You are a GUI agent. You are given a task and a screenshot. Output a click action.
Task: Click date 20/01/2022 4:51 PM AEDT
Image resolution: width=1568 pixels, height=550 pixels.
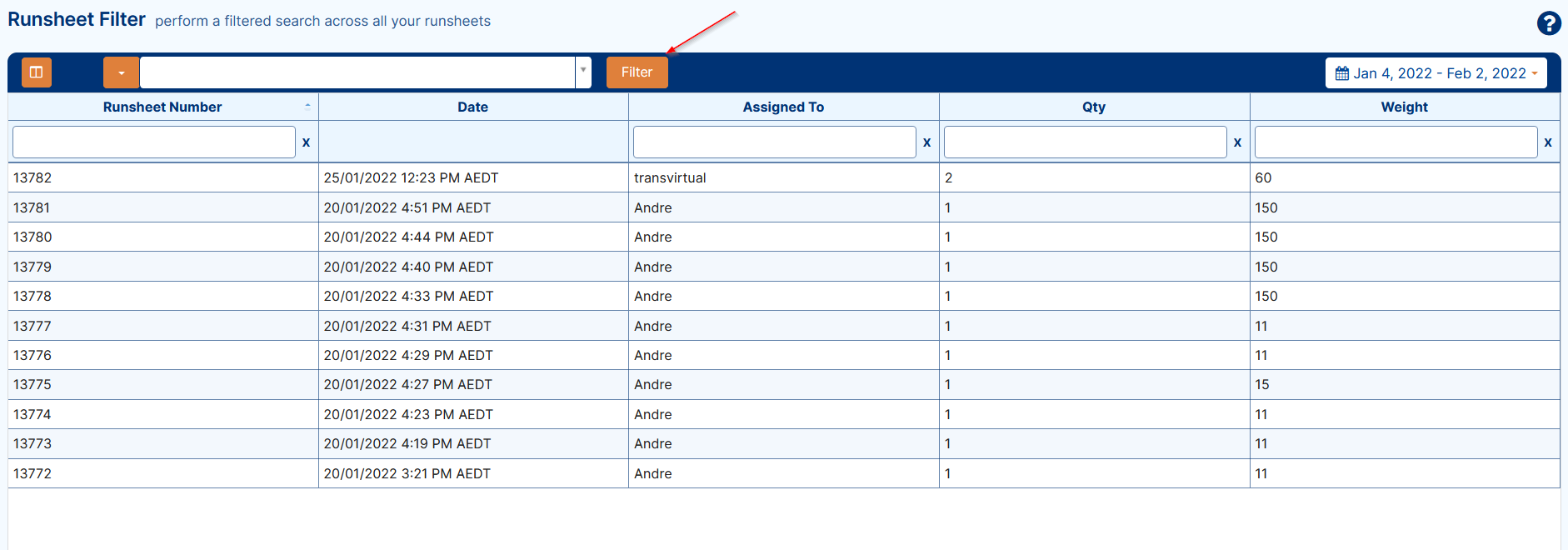point(407,207)
